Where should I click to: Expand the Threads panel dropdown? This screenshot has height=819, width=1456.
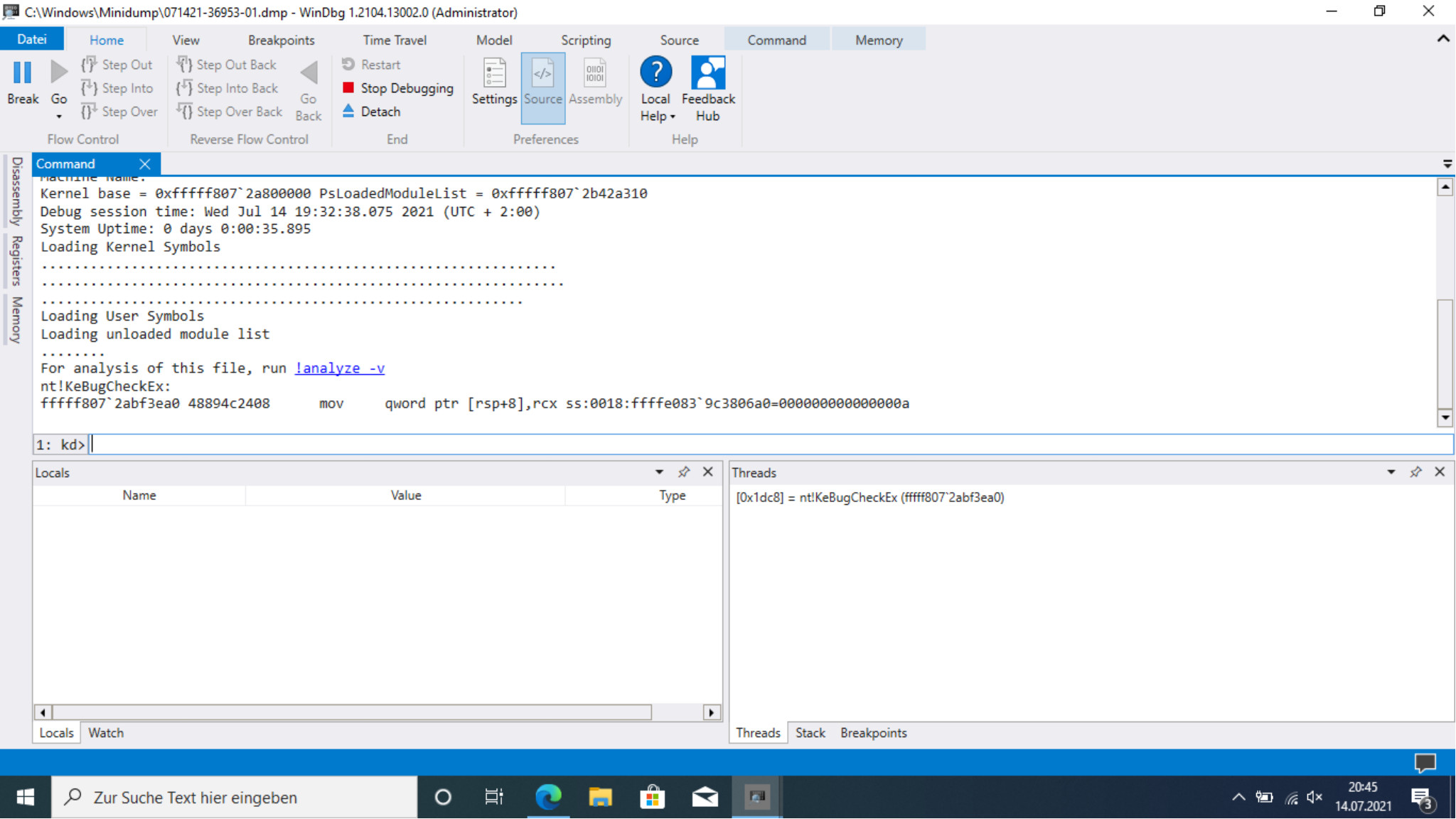(1391, 471)
